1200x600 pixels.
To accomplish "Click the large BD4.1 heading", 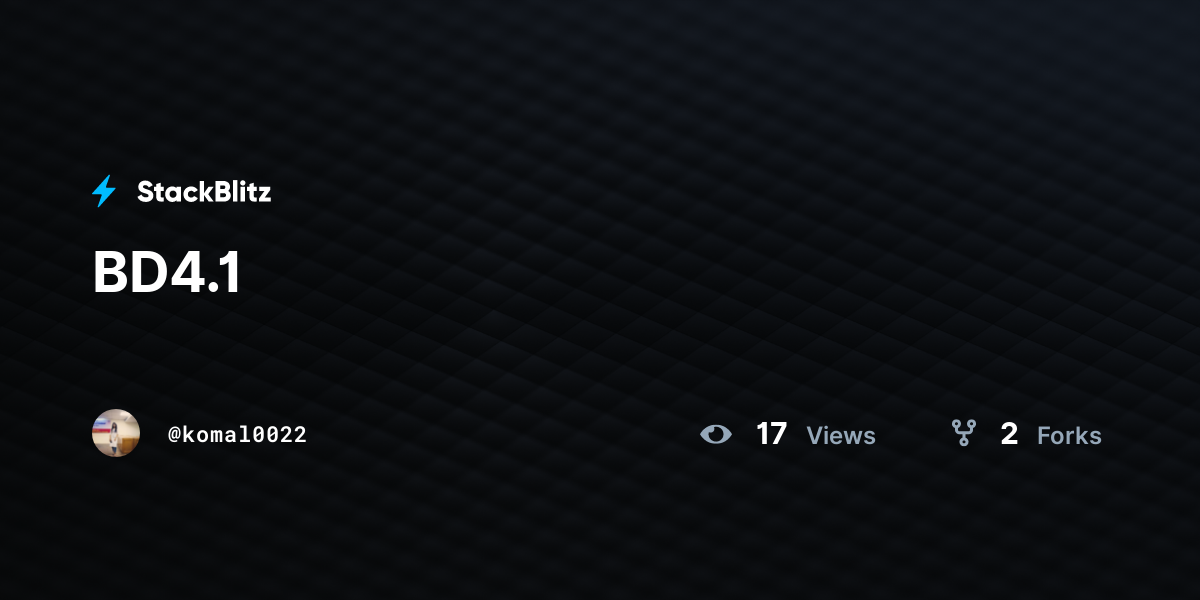I will [167, 273].
